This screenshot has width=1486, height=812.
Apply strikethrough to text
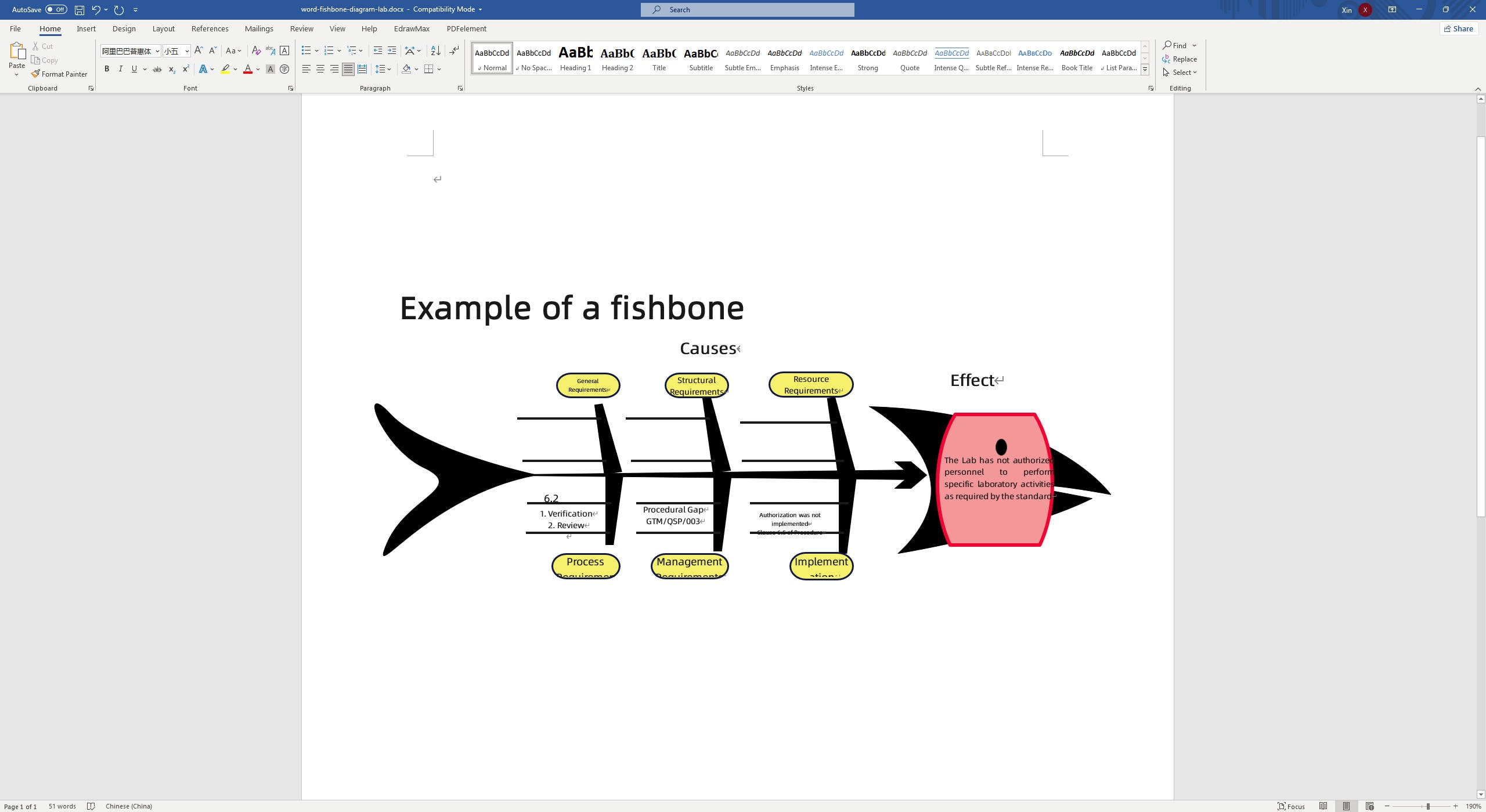(157, 69)
